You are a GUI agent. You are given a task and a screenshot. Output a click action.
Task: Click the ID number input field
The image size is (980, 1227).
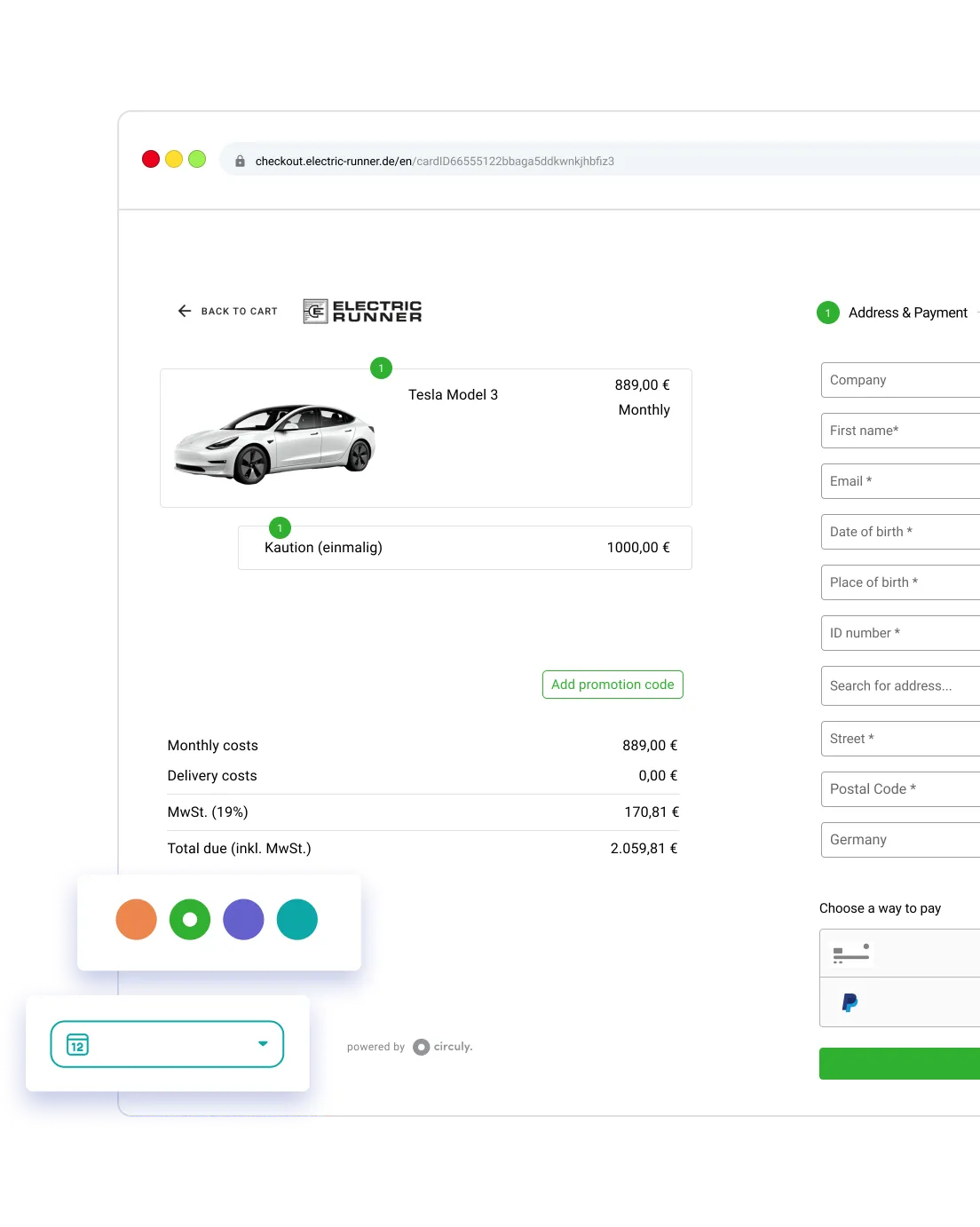click(900, 633)
